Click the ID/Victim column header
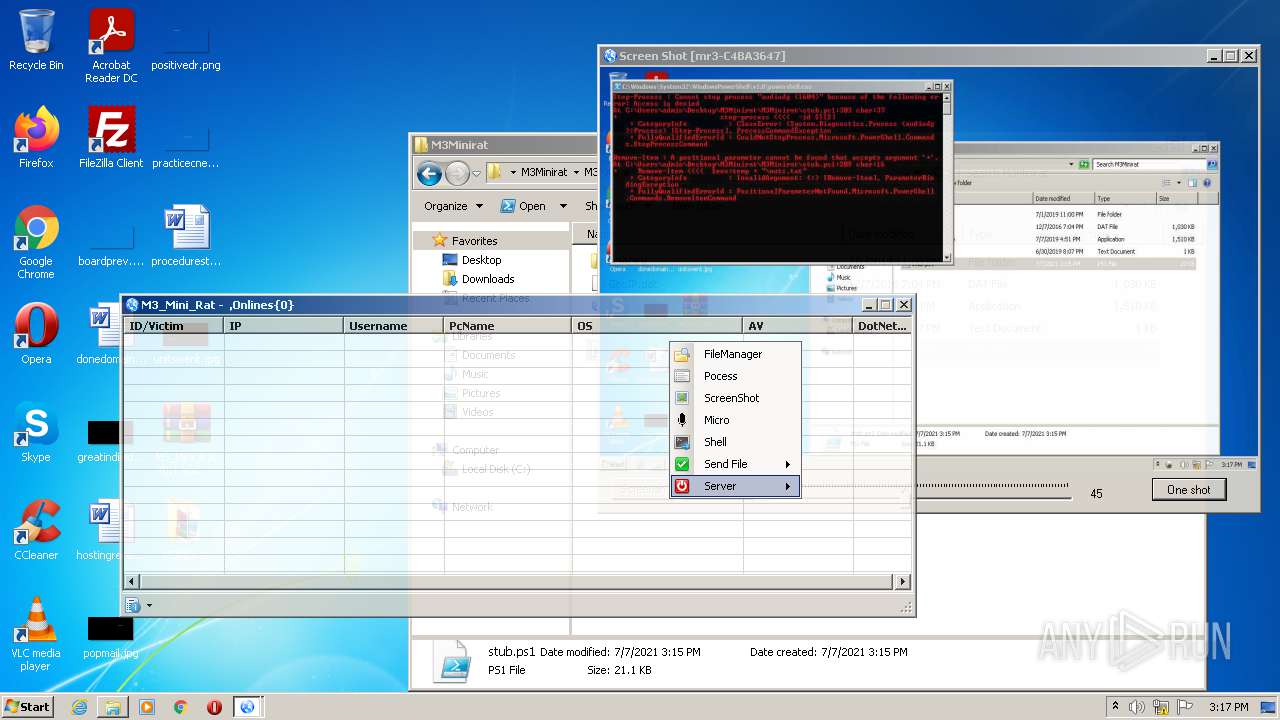1280x720 pixels. 174,326
